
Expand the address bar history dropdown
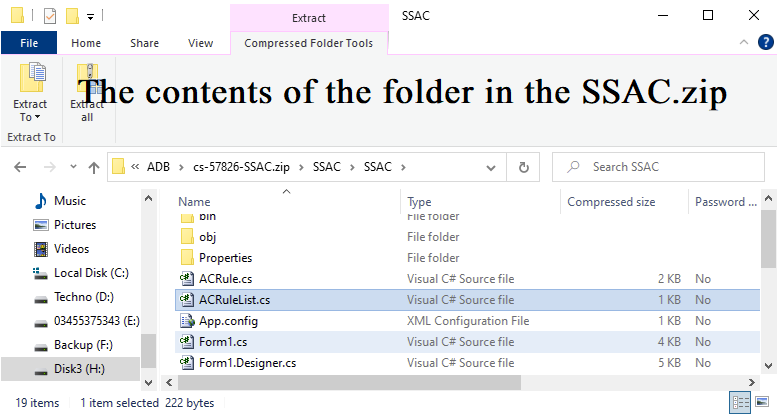[491, 168]
